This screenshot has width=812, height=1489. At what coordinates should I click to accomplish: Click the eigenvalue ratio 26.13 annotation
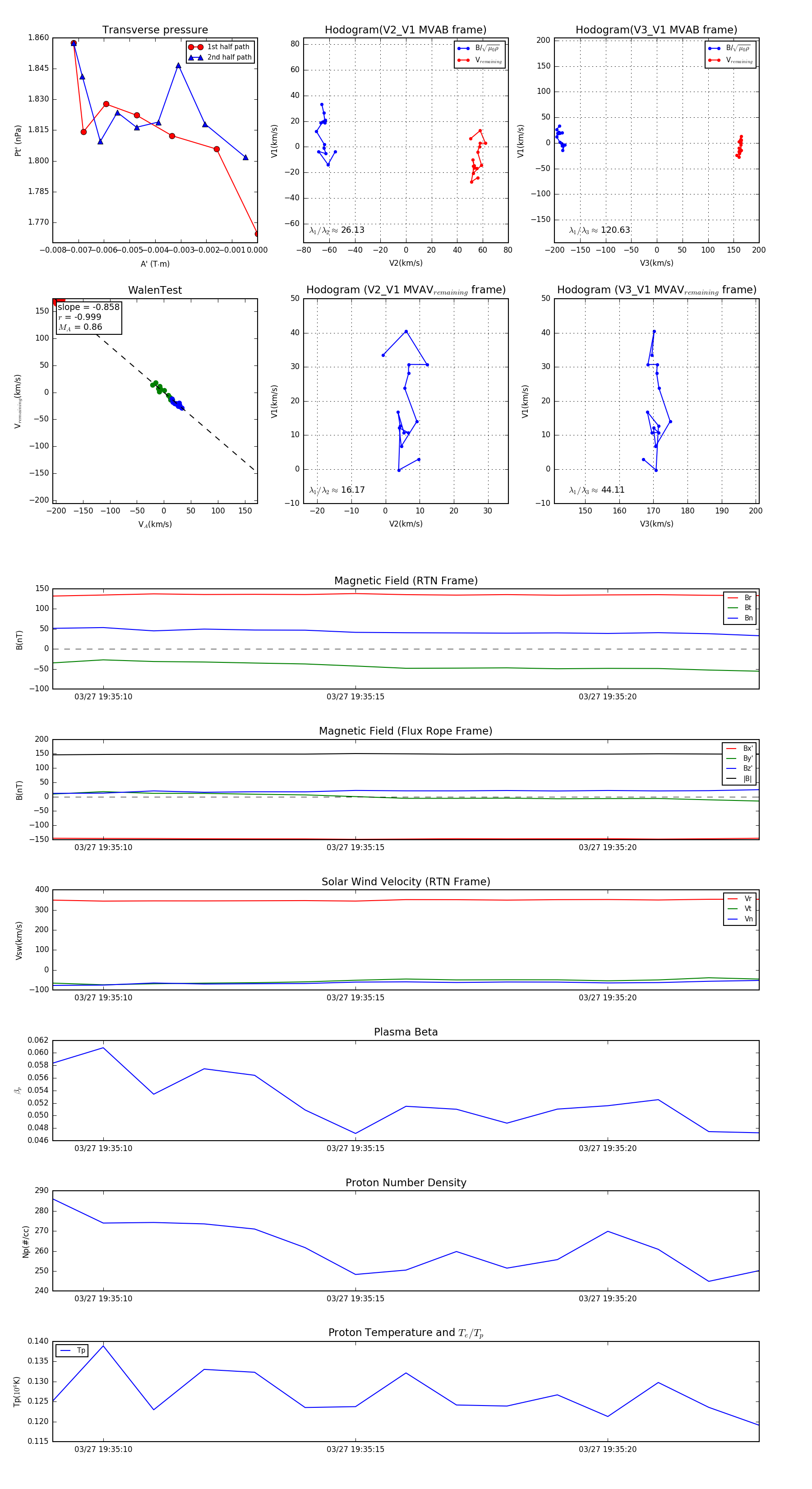coord(337,230)
